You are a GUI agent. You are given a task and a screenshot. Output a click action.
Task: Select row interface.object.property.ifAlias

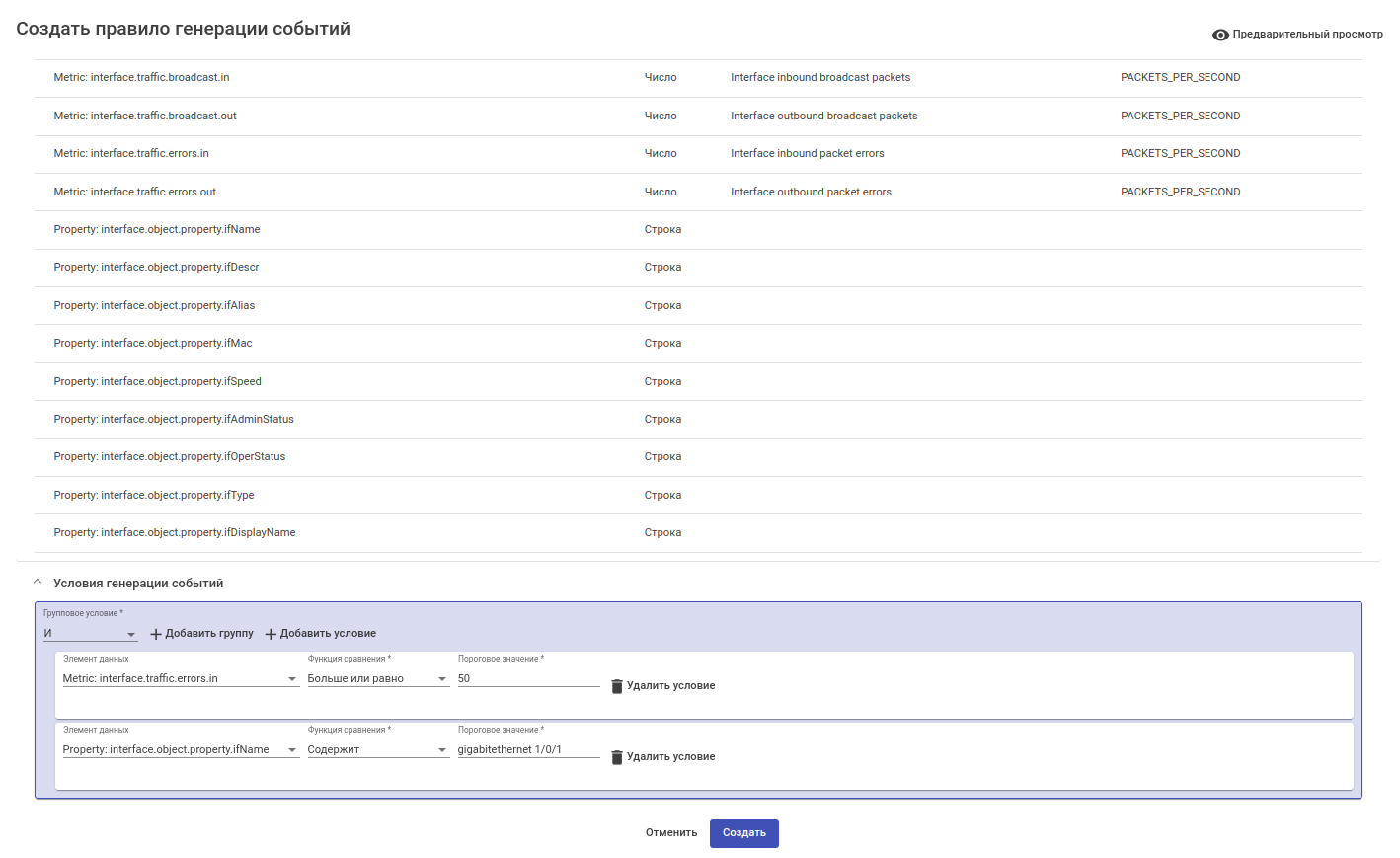(154, 306)
